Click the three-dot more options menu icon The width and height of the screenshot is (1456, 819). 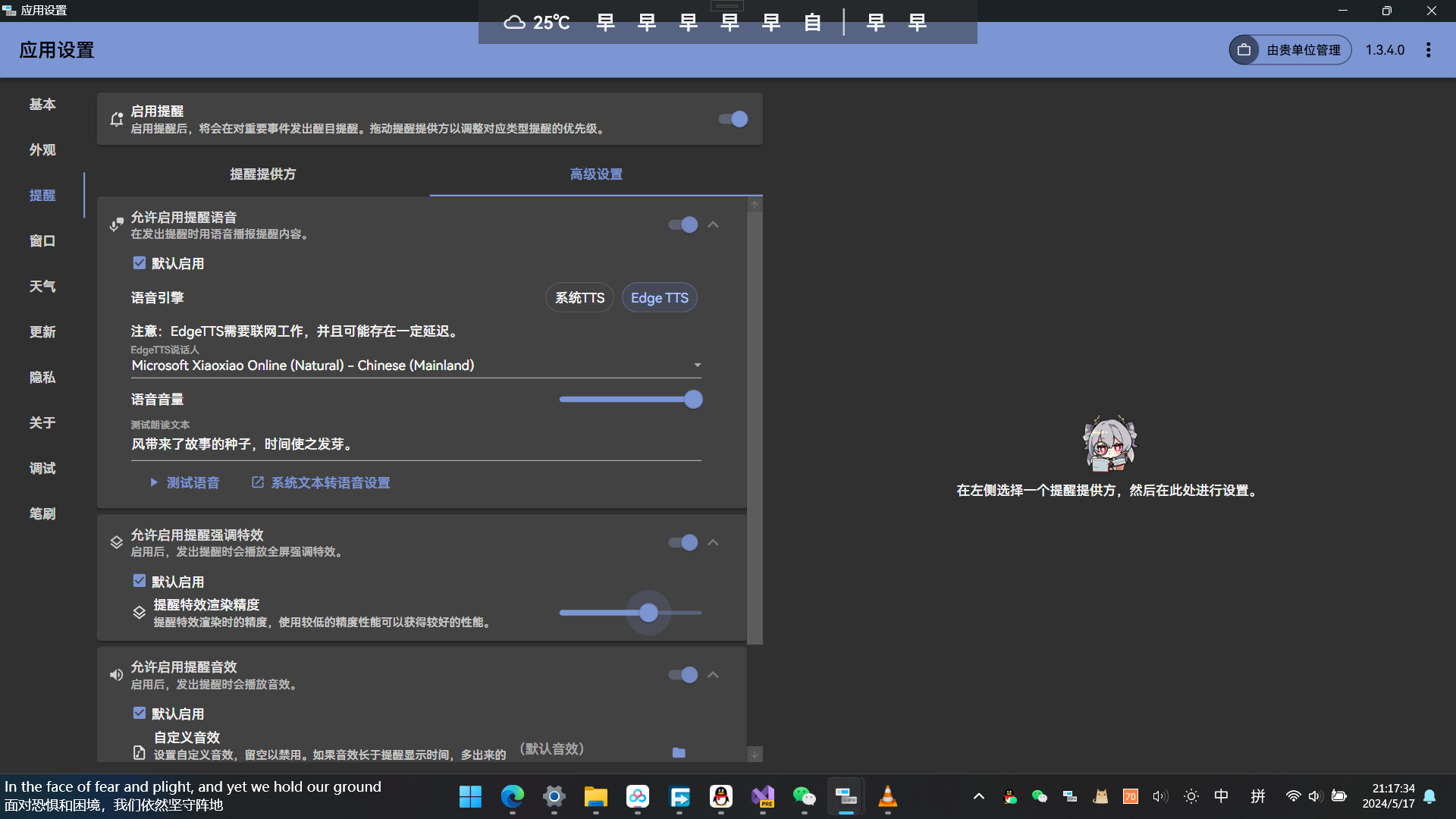click(x=1428, y=50)
